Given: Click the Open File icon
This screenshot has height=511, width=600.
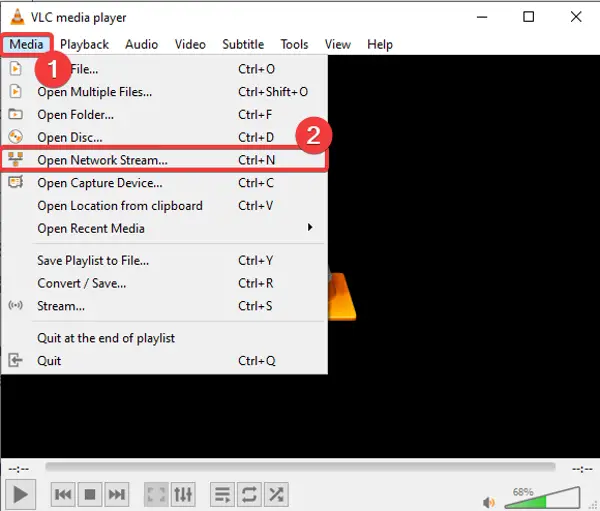Looking at the screenshot, I should pyautogui.click(x=15, y=69).
